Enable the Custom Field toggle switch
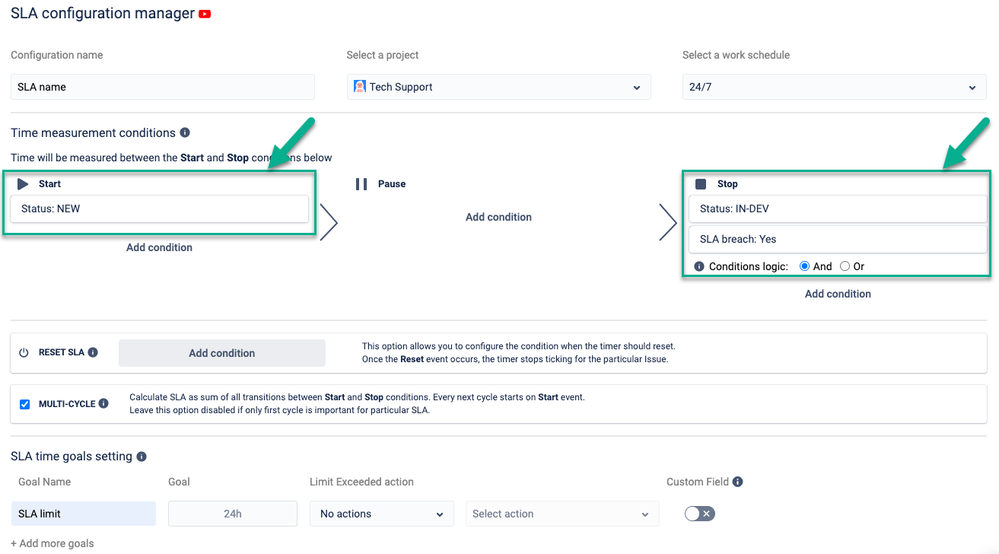Screen dimensions: 999x554 click(x=700, y=514)
